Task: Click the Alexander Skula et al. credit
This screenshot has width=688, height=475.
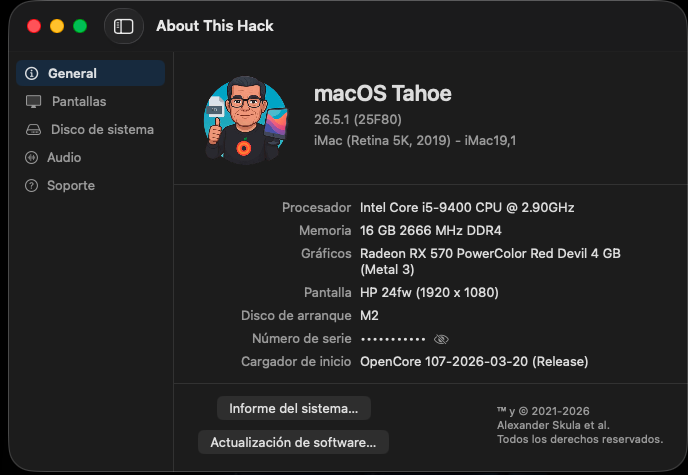Action: pos(553,425)
